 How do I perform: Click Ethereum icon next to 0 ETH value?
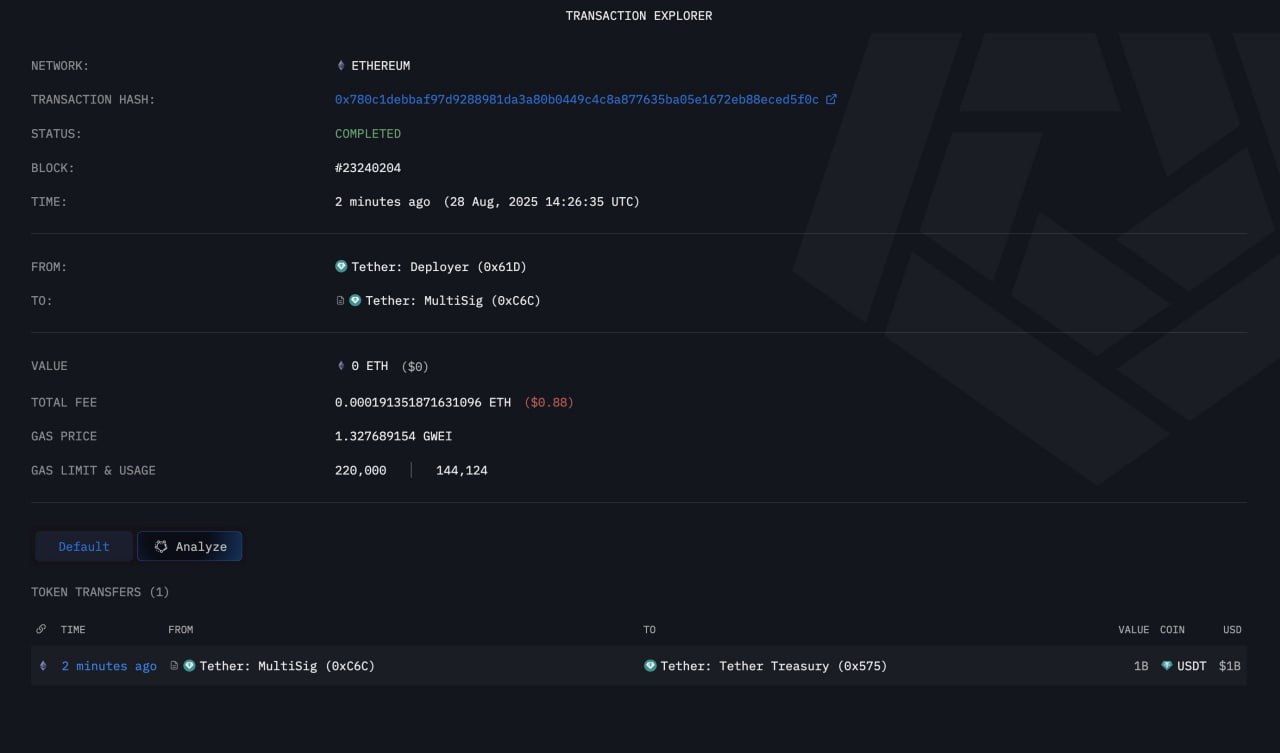tap(341, 366)
